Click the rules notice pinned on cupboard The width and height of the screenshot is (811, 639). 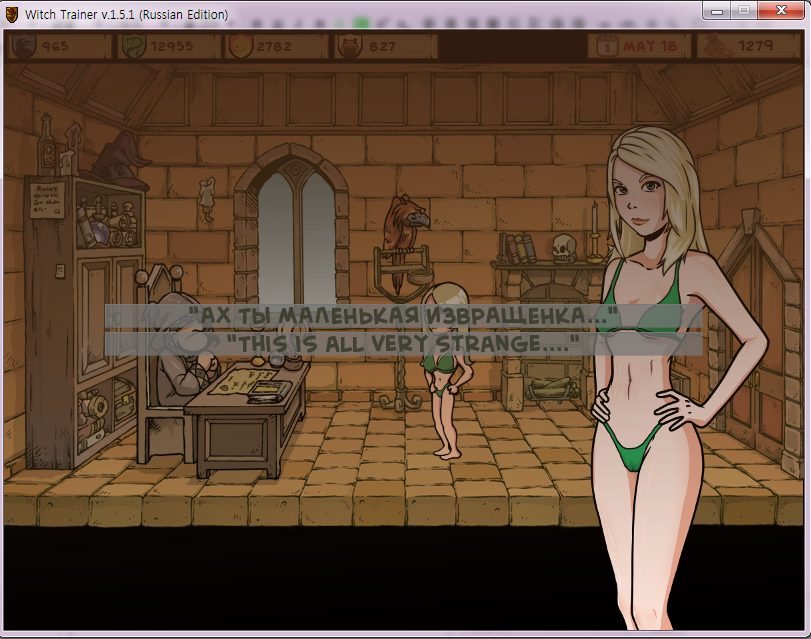click(47, 199)
